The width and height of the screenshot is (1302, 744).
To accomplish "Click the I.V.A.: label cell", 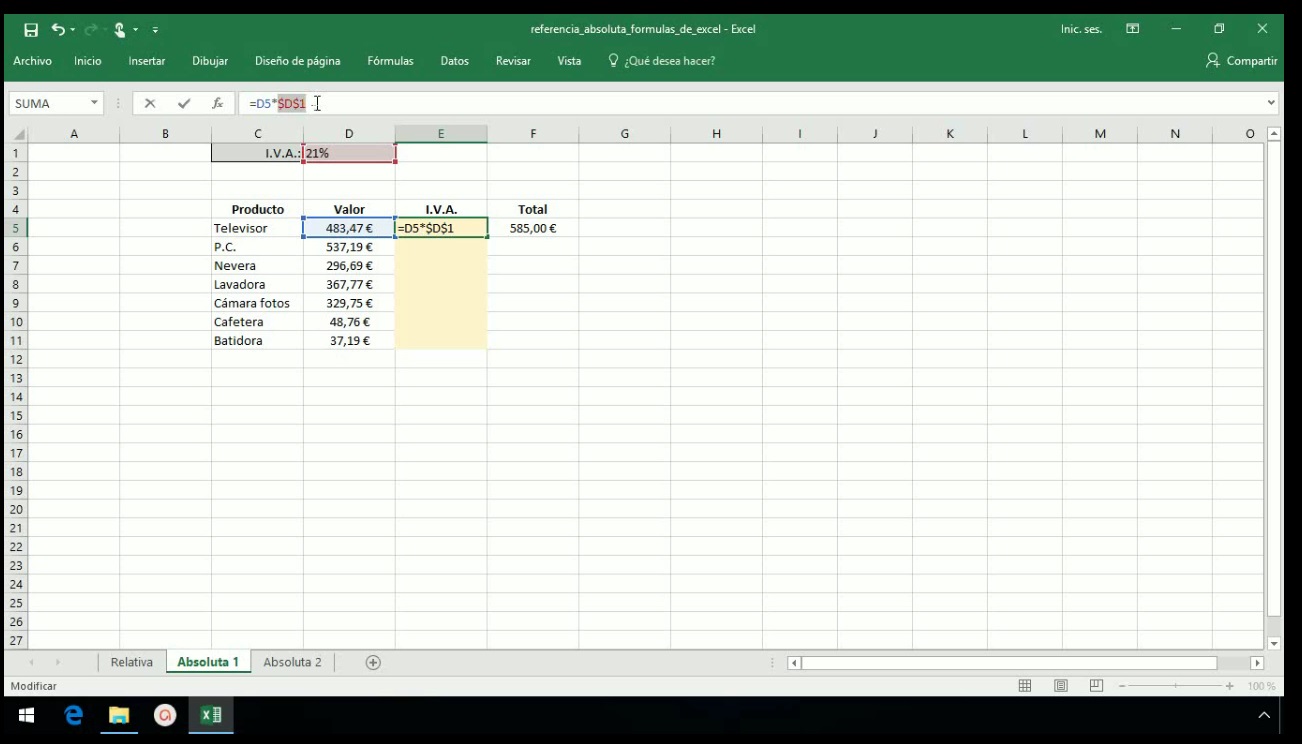I will (257, 153).
